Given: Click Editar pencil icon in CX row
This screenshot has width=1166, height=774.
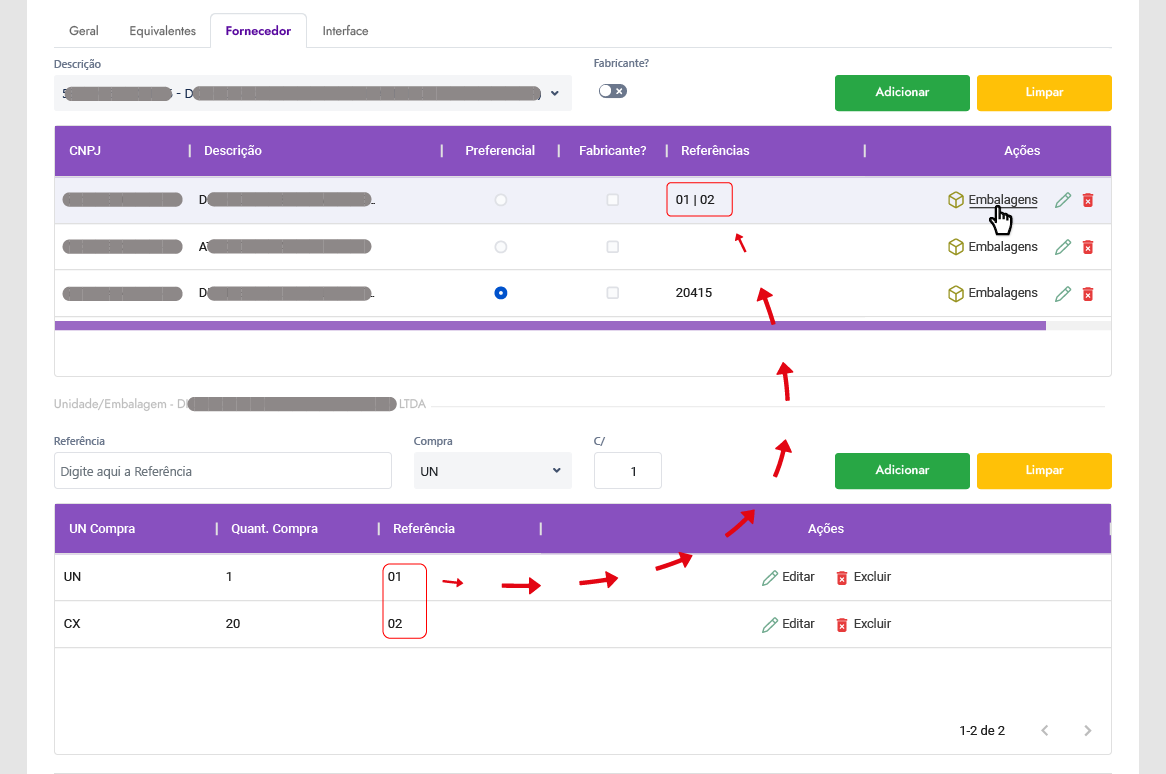Looking at the screenshot, I should point(770,625).
